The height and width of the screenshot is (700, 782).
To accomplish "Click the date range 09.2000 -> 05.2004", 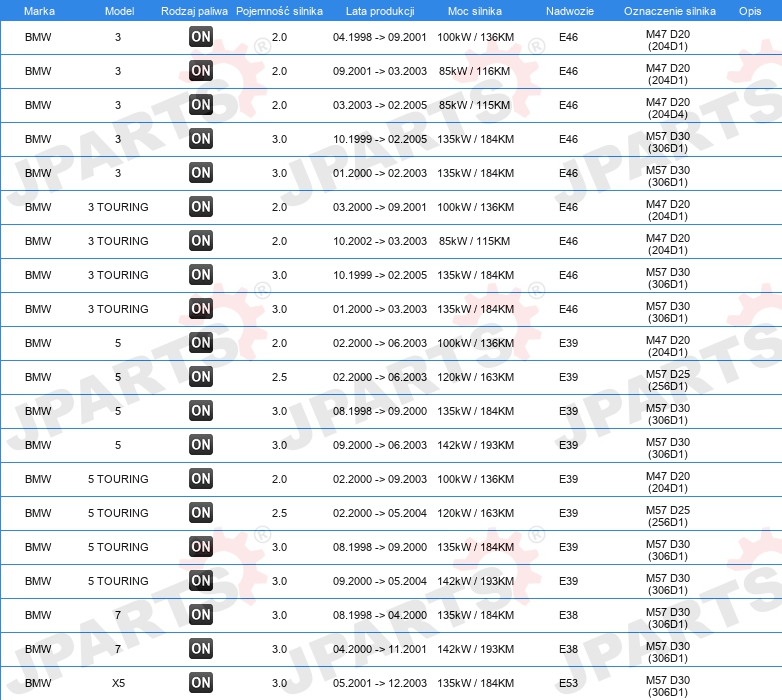I will pyautogui.click(x=380, y=581).
